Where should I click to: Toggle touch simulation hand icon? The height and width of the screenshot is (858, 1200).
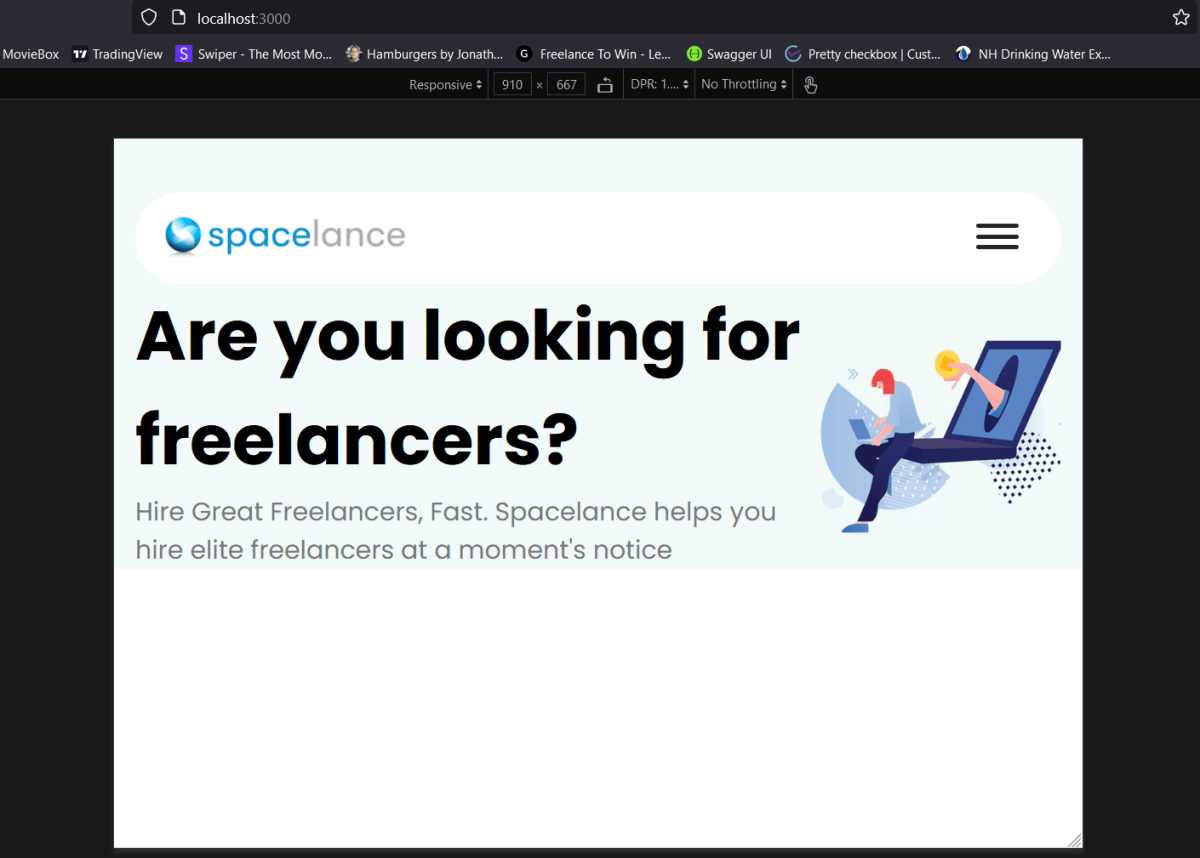pyautogui.click(x=810, y=85)
